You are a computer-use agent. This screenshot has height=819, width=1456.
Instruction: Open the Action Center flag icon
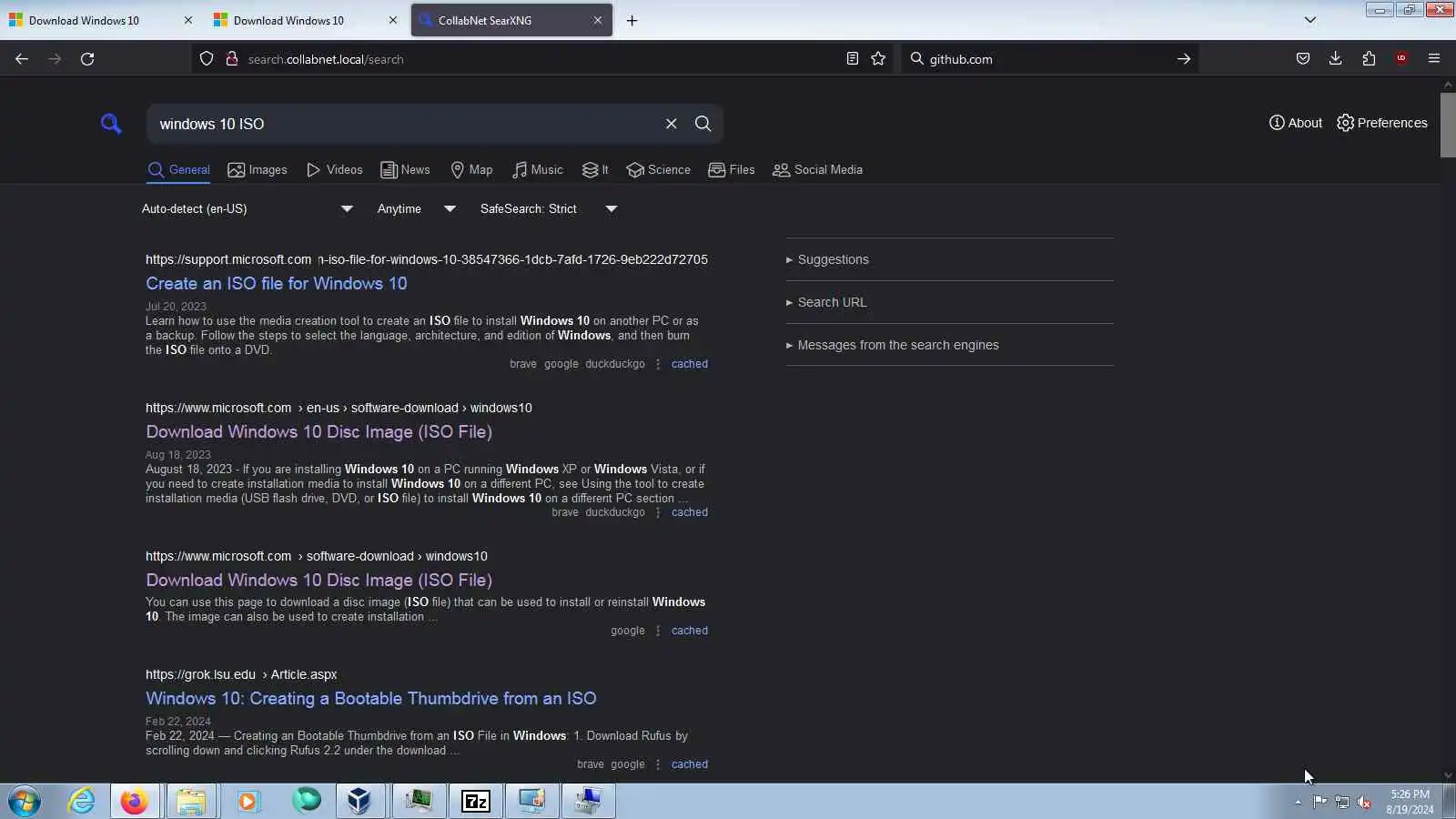pos(1319,802)
